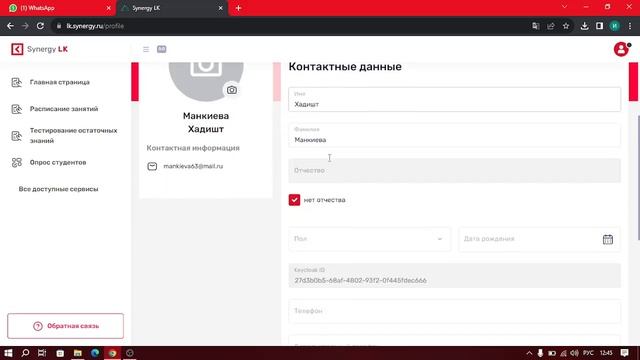Click the Имя field containing Хадишт
This screenshot has width=640, height=360.
coord(455,100)
